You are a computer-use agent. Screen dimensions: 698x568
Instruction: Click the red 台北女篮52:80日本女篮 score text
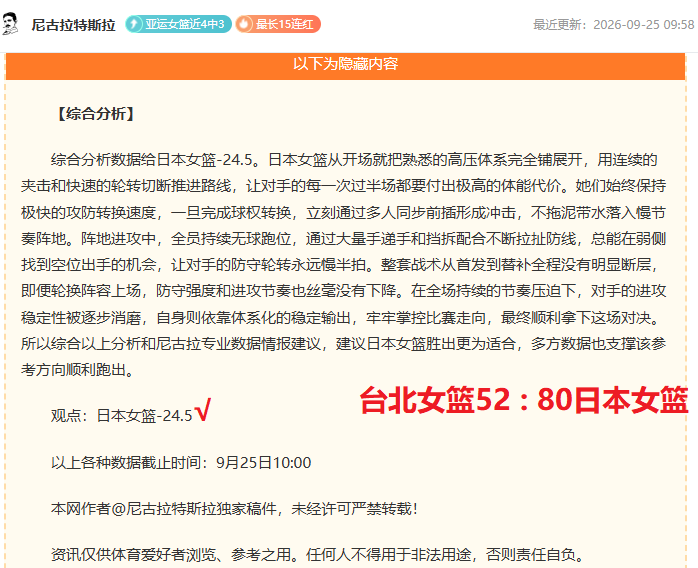tap(524, 400)
